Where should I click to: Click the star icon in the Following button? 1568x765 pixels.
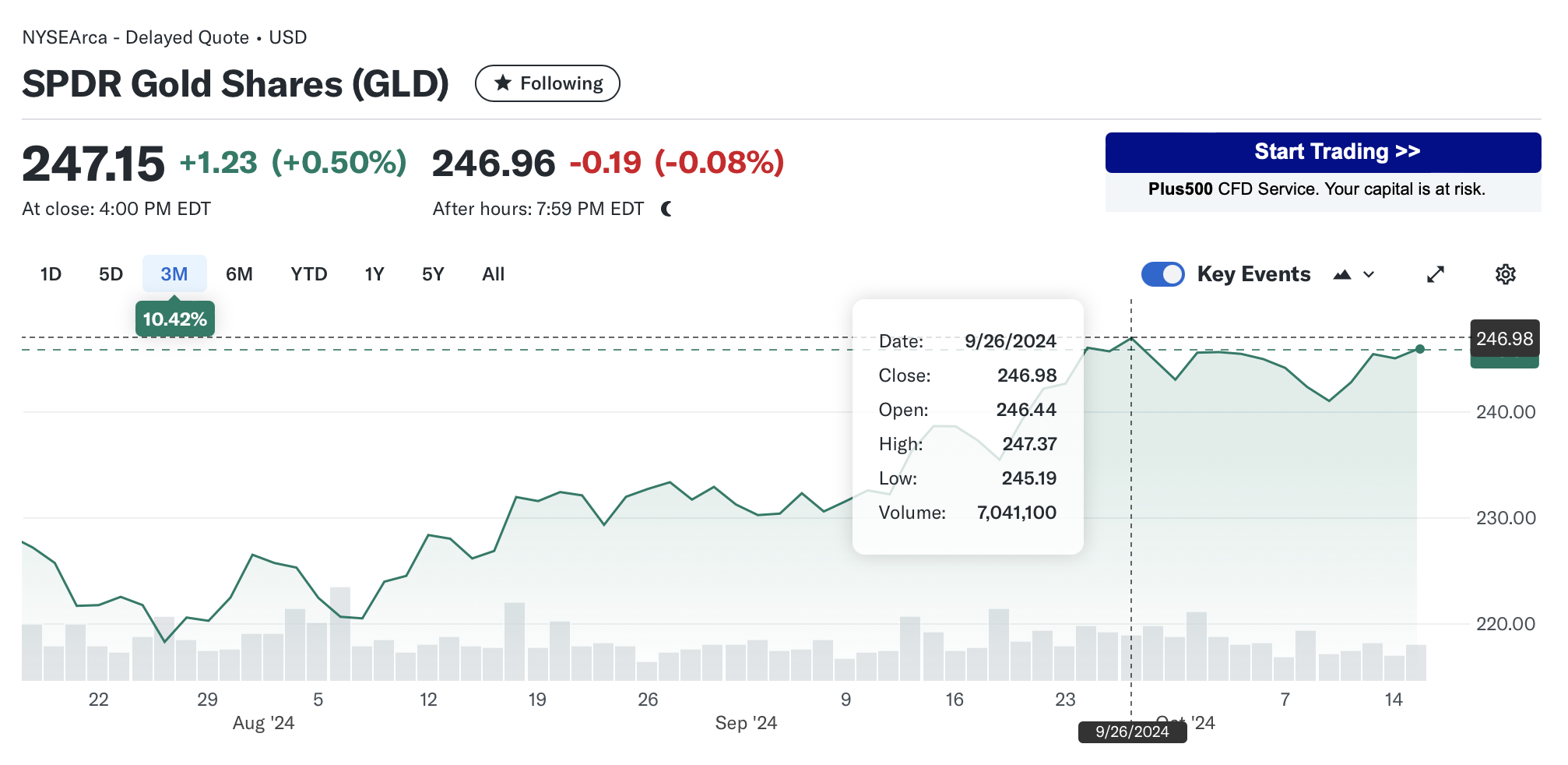[x=504, y=83]
